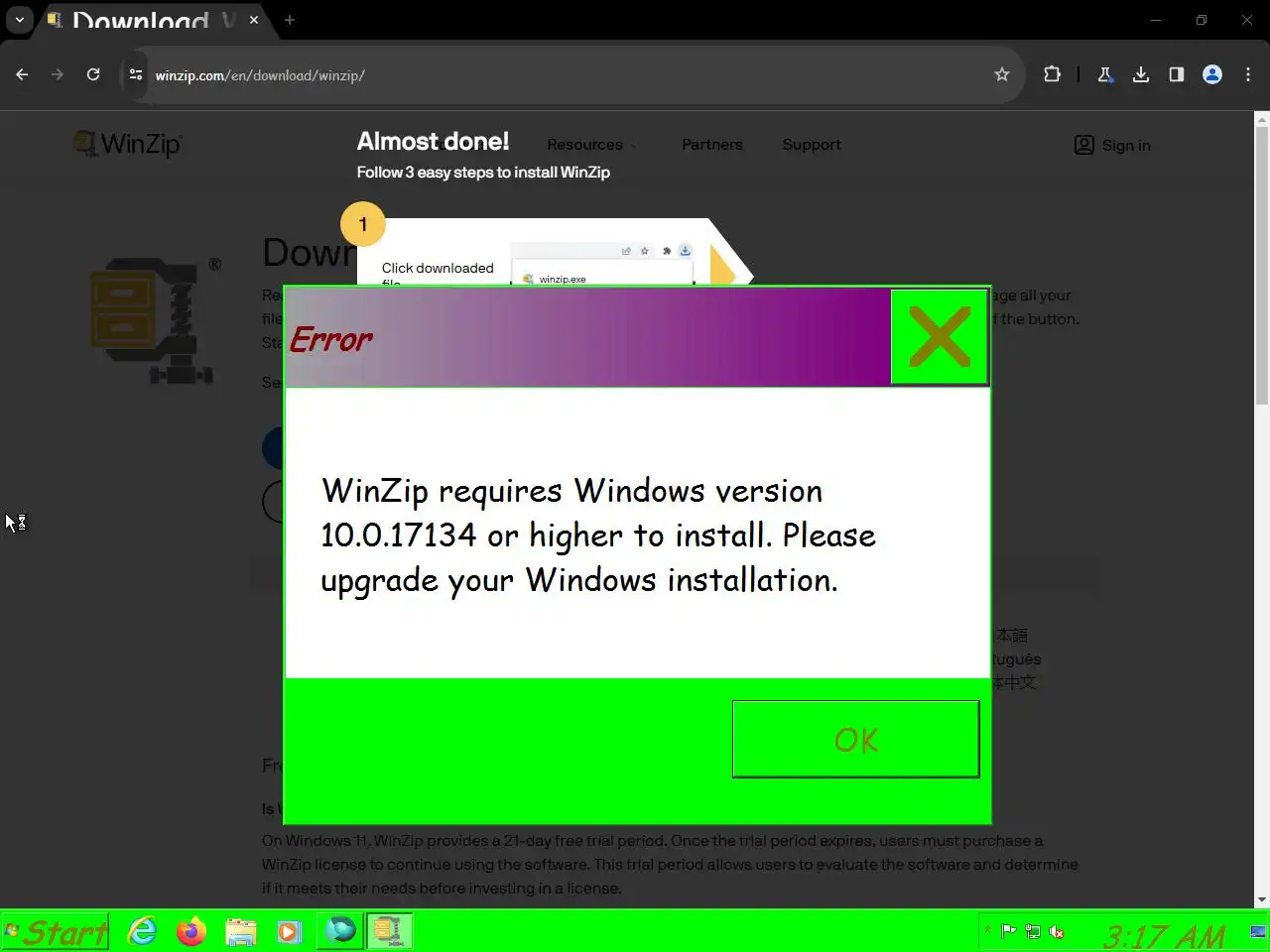
Task: Open the Action Center flag tray icon
Action: click(1009, 931)
